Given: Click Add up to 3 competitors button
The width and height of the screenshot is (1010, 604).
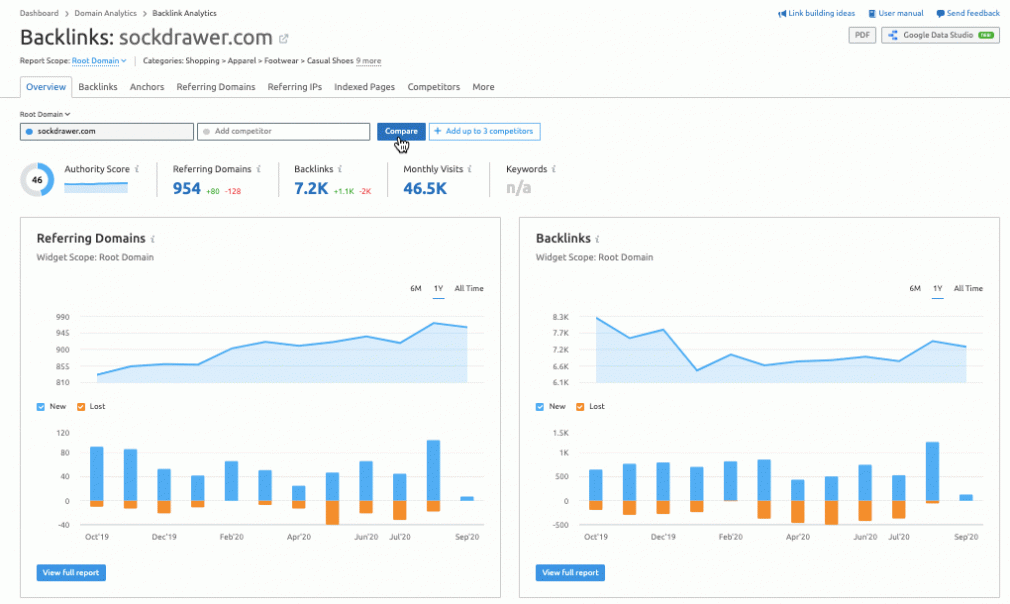Looking at the screenshot, I should click(484, 131).
